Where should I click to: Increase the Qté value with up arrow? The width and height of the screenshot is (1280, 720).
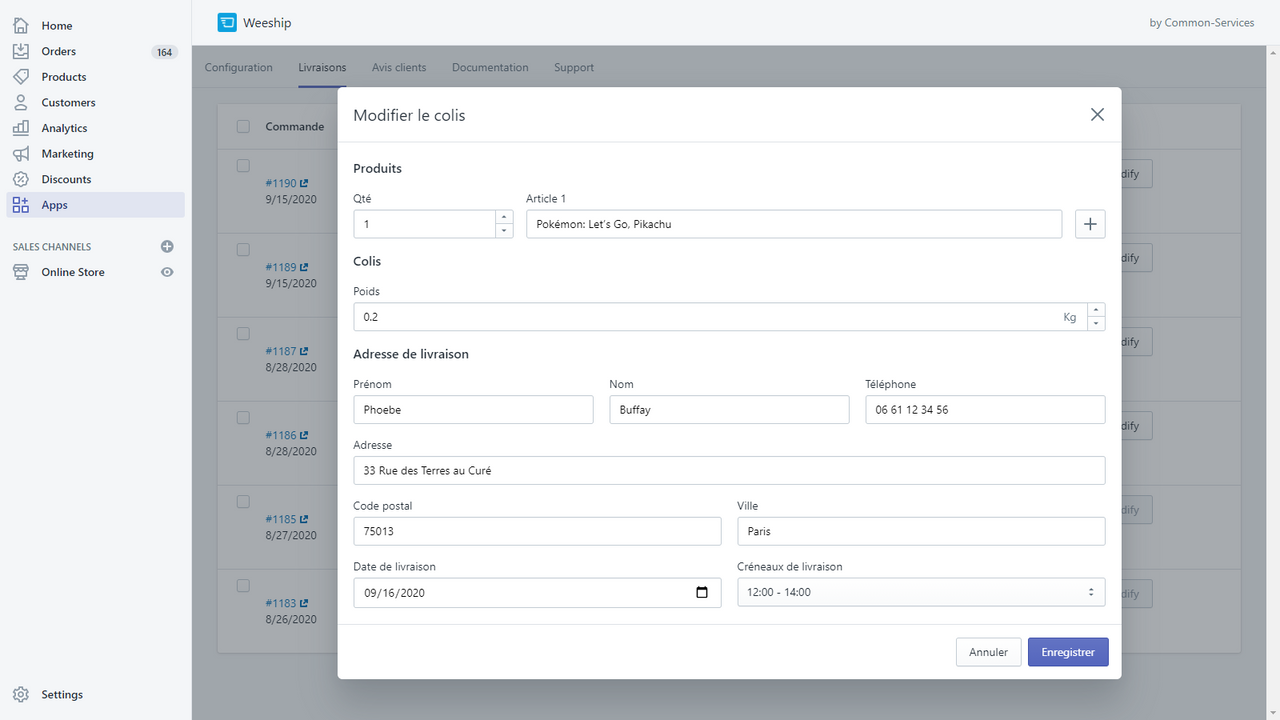tap(504, 217)
